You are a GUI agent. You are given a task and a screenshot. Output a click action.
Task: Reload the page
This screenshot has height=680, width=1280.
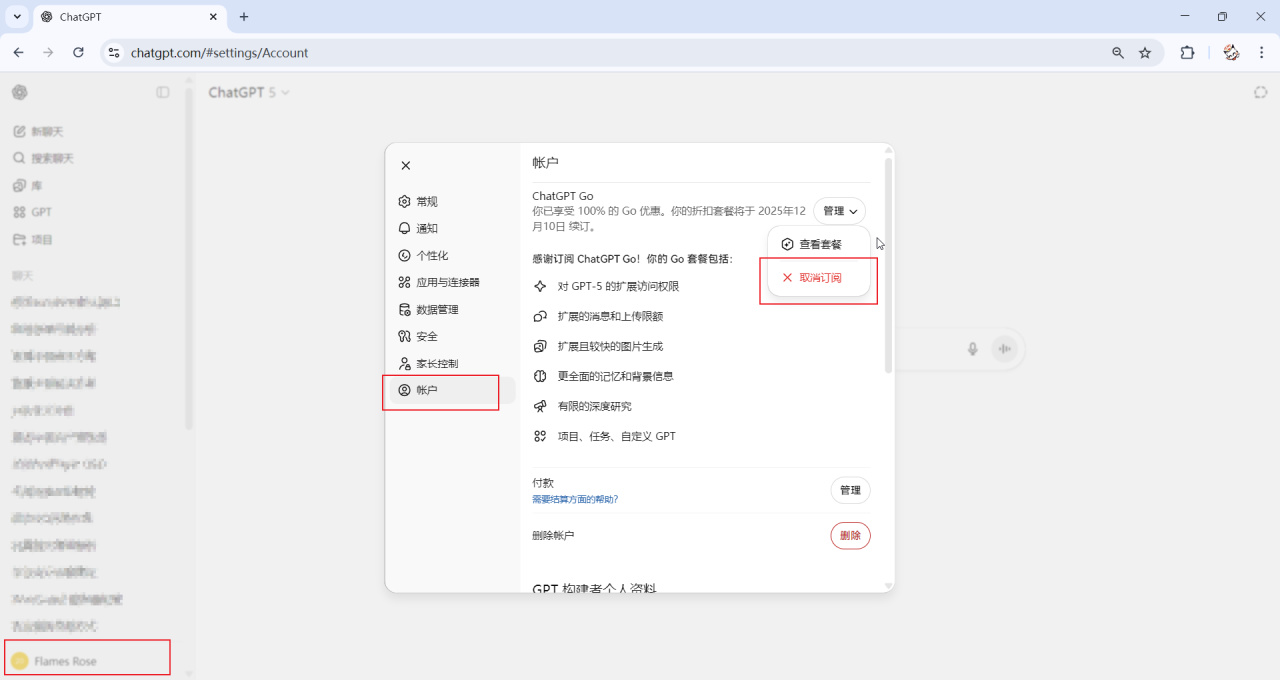78,53
